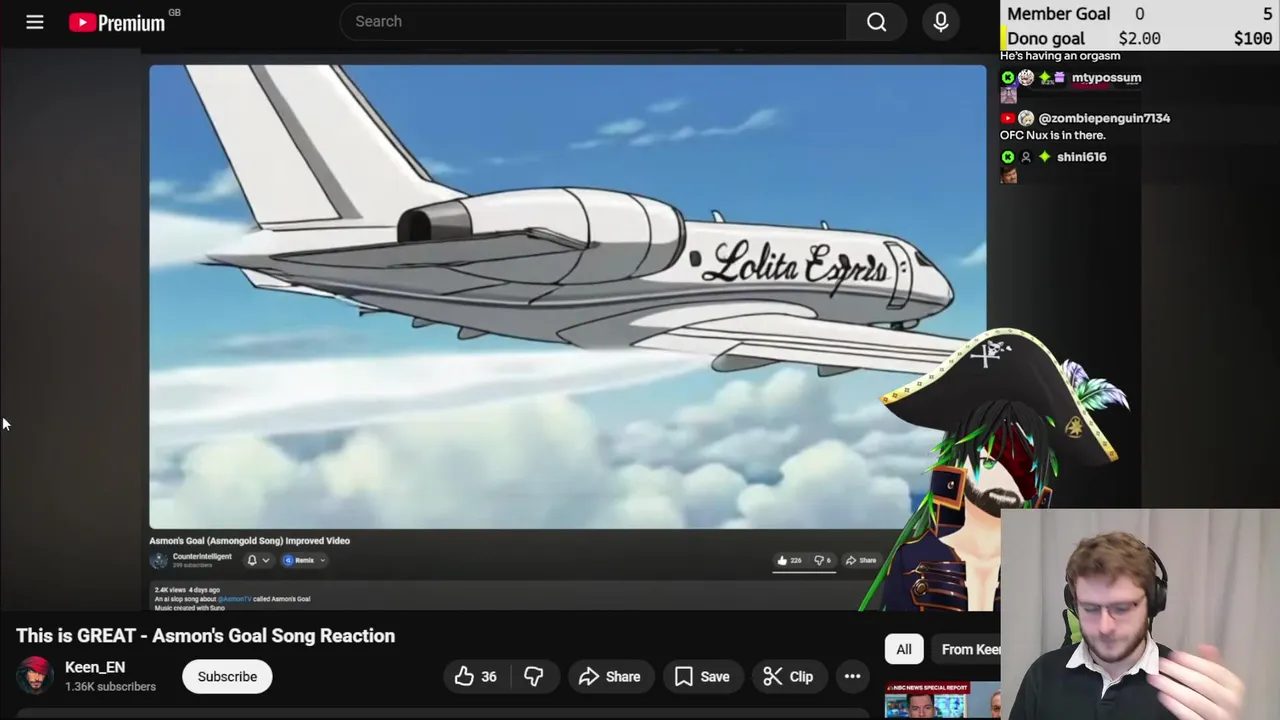Click the 1.36K subscribers text
The height and width of the screenshot is (720, 1280).
(110, 687)
